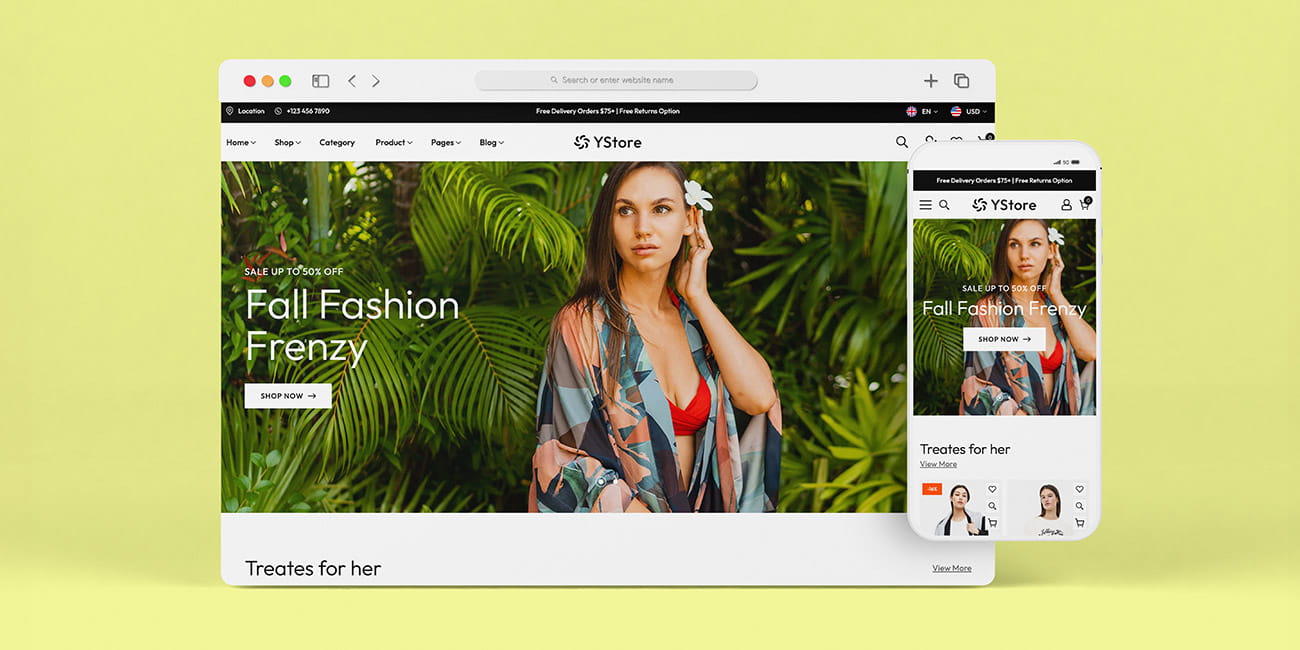The width and height of the screenshot is (1300, 650).
Task: Click phone 'Fall Fashion Frenzy' headline
Action: pos(1004,308)
